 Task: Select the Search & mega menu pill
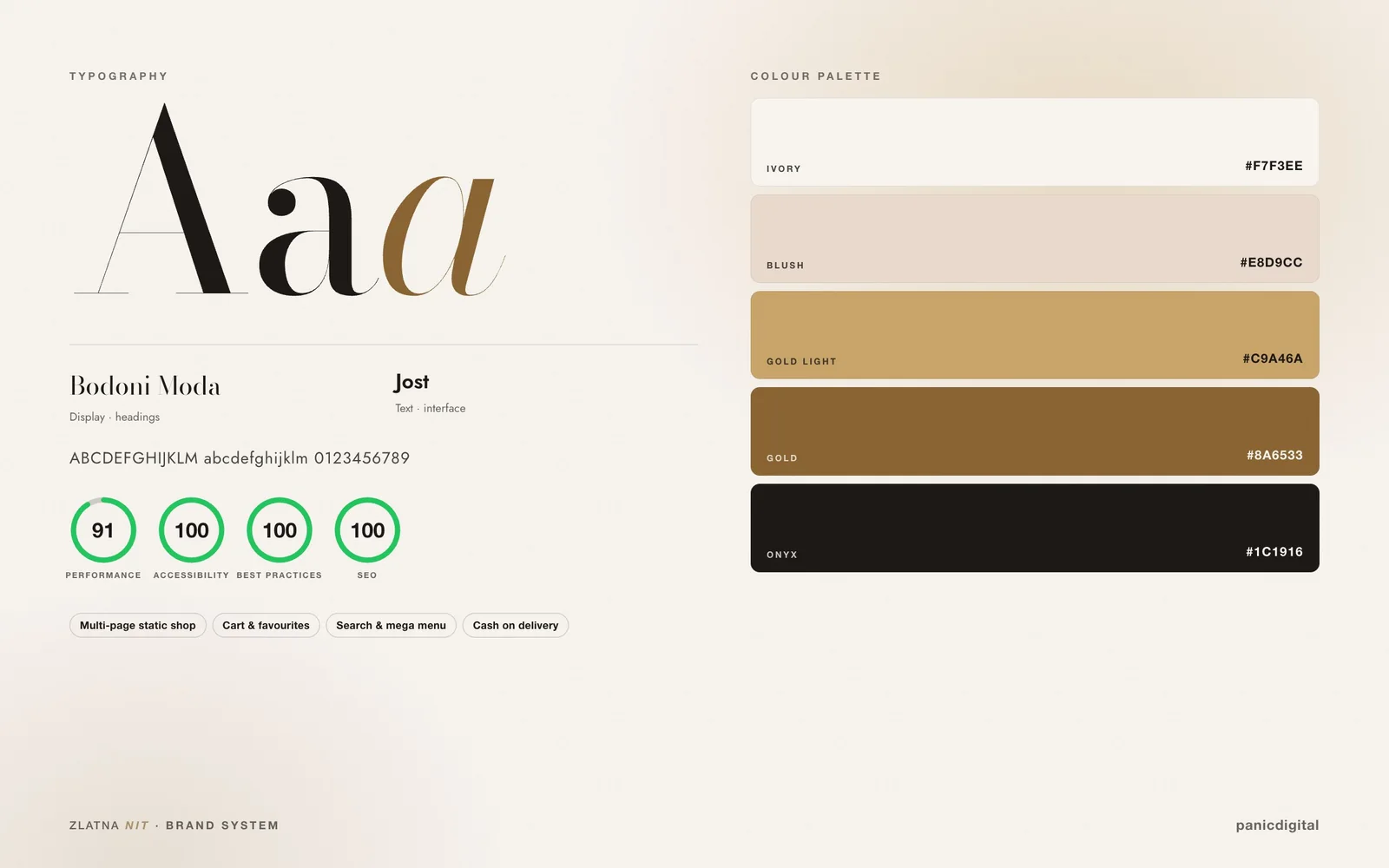point(391,626)
